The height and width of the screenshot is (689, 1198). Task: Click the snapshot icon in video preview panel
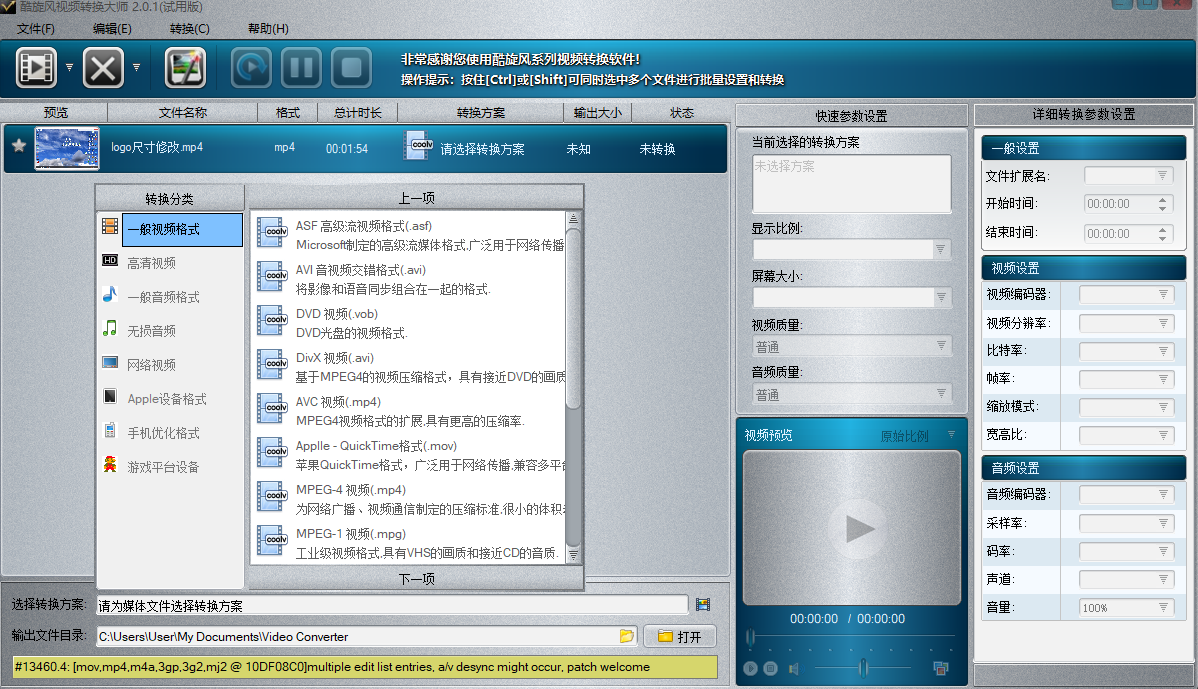[940, 668]
